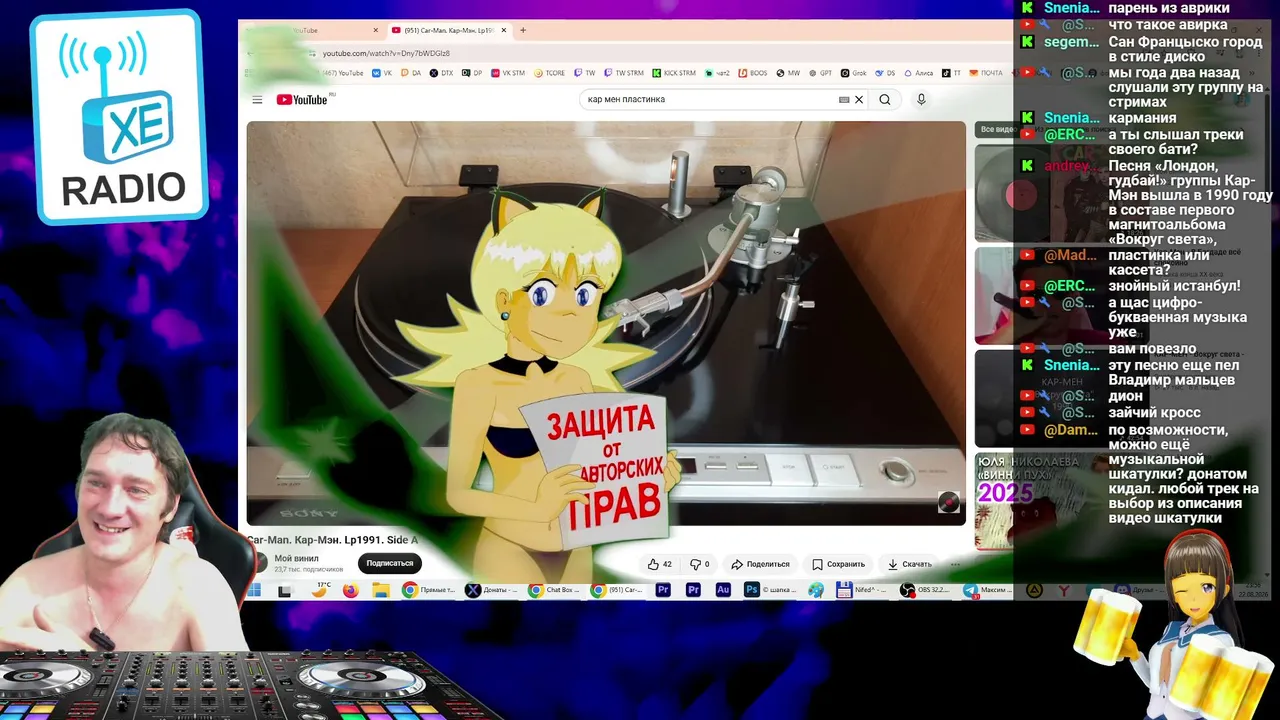Image resolution: width=1280 pixels, height=720 pixels.
Task: Open the GPT bookmark
Action: click(x=821, y=73)
